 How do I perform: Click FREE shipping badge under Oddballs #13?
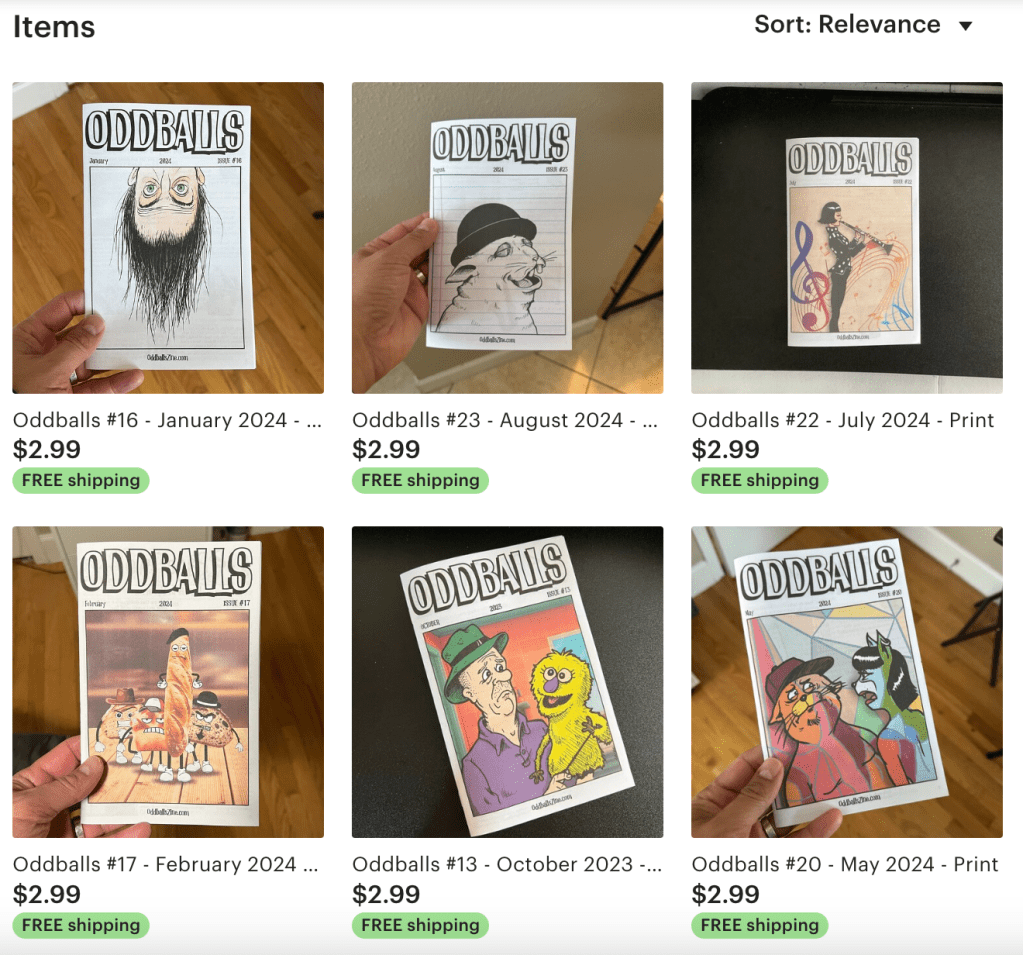[420, 925]
